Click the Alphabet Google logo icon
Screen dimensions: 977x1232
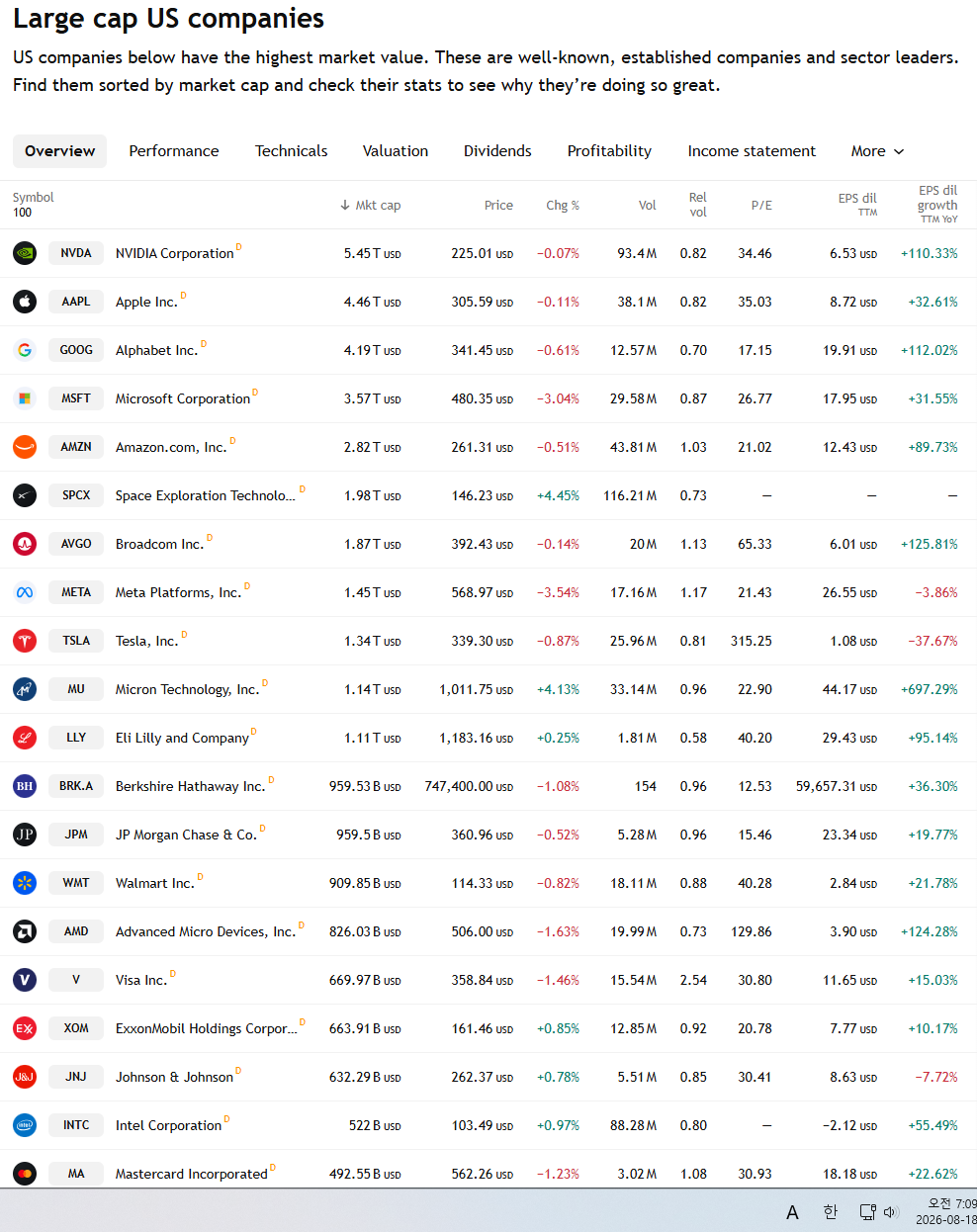click(x=25, y=350)
